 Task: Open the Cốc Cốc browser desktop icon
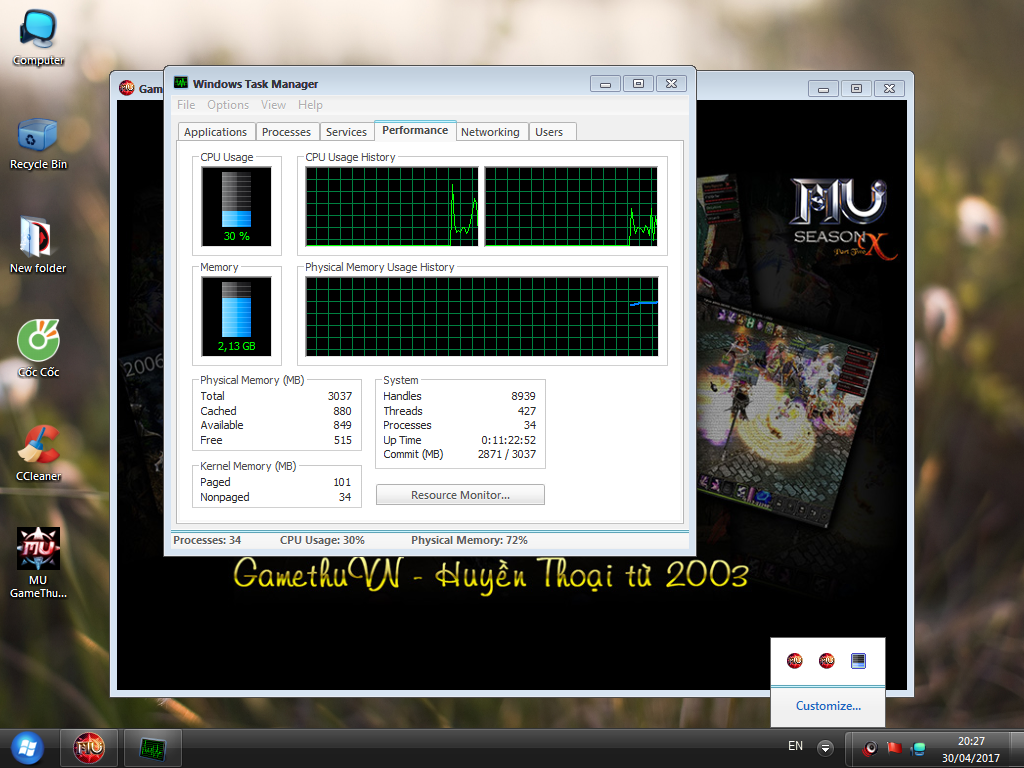(38, 343)
